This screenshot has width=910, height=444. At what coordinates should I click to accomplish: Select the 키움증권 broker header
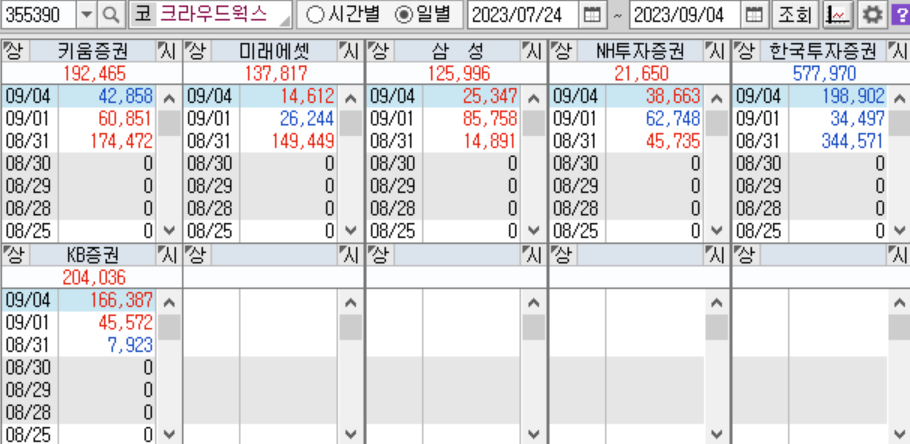pos(92,52)
